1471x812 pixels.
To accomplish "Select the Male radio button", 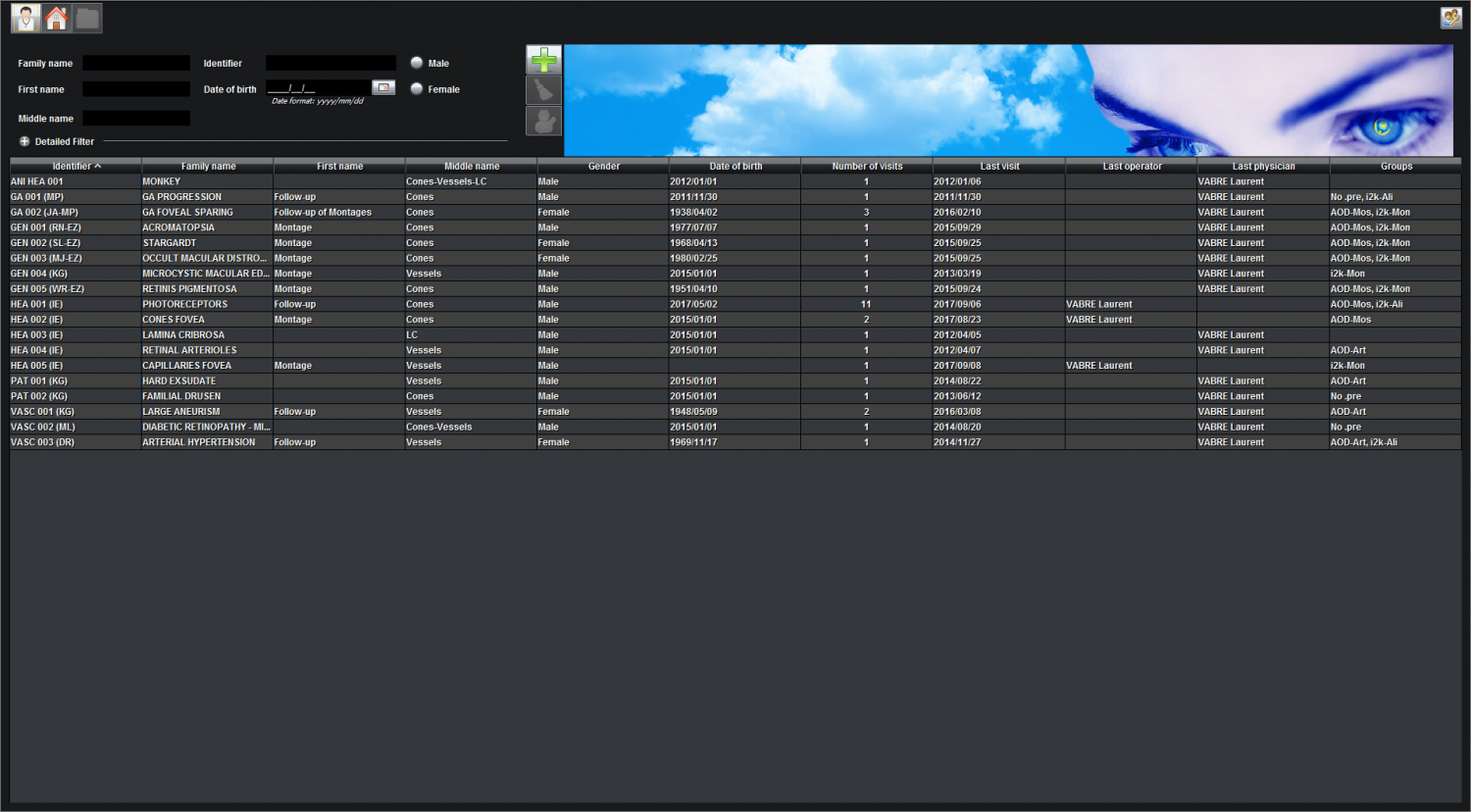I will (417, 63).
